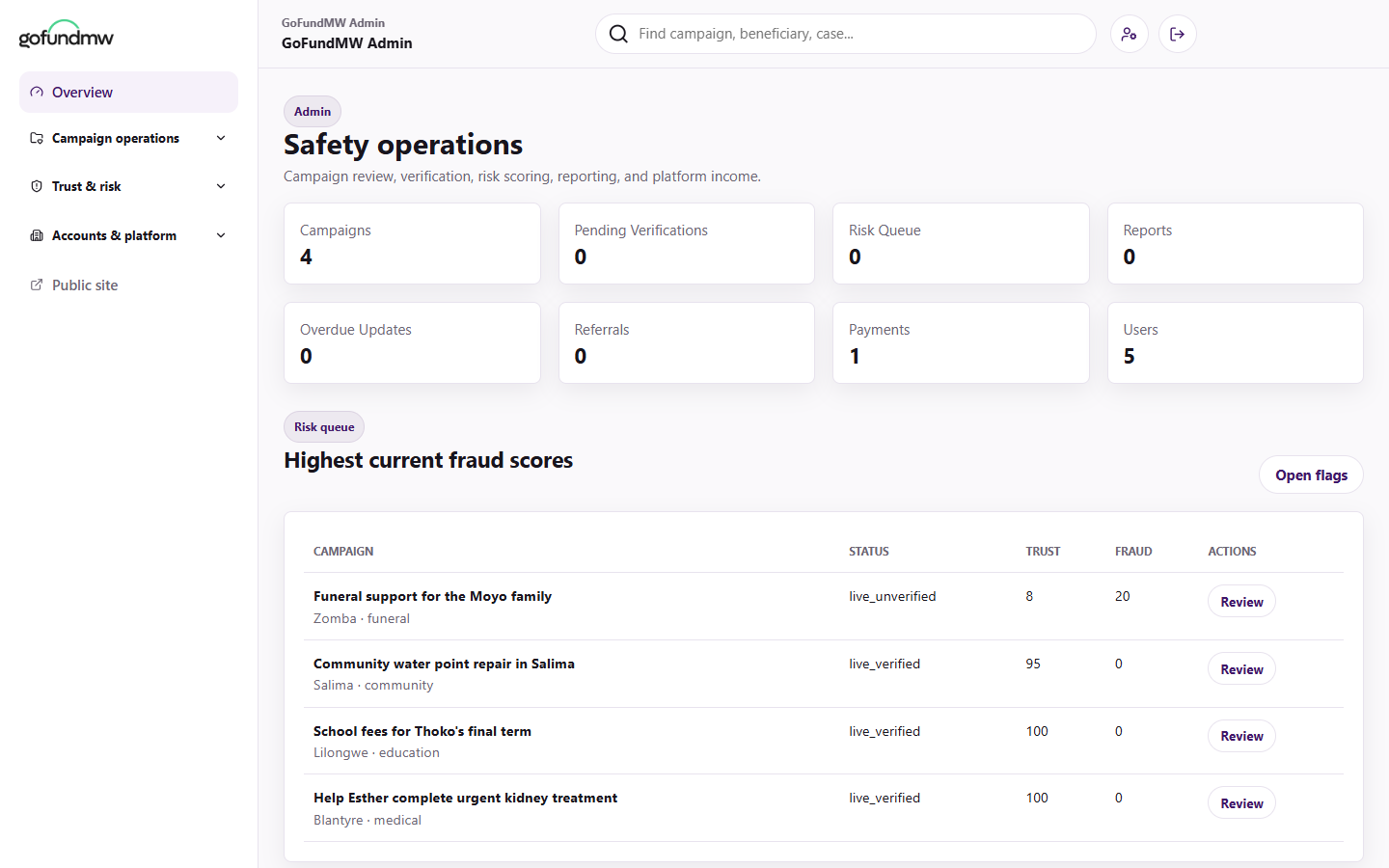The image size is (1389, 868).
Task: Select Trust & risk menu
Action: [128, 186]
